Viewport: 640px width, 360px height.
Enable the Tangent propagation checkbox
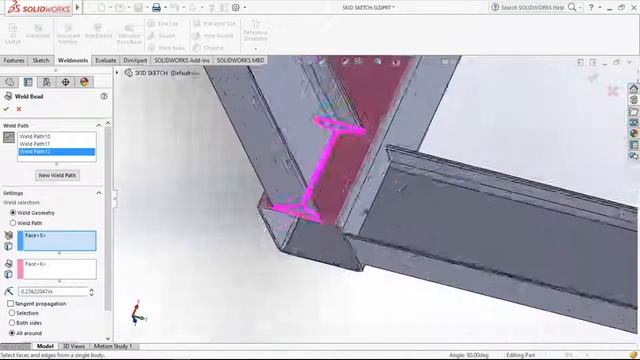point(10,304)
